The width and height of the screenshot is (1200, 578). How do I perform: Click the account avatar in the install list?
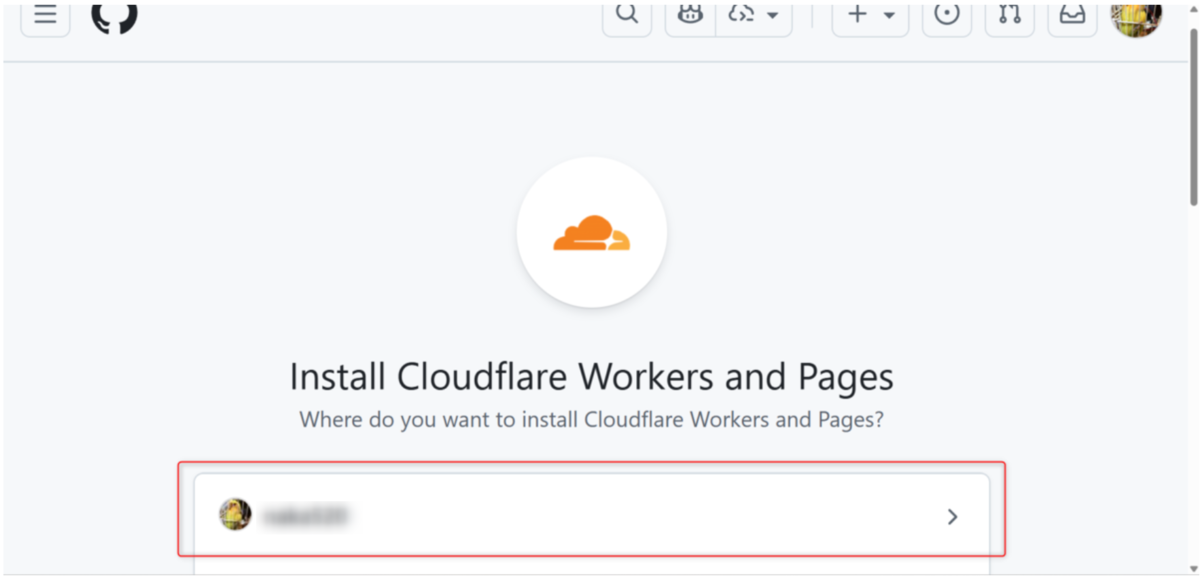coord(235,515)
